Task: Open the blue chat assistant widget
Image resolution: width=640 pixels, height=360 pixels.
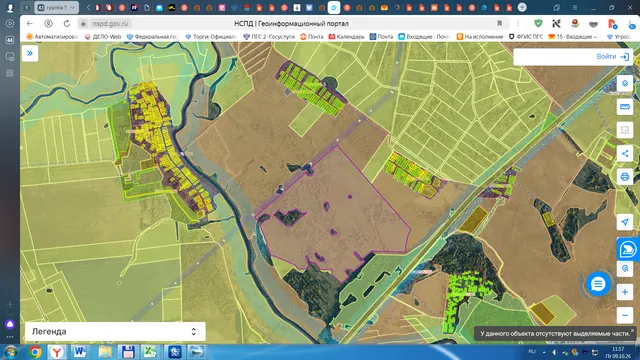Action: 627,249
